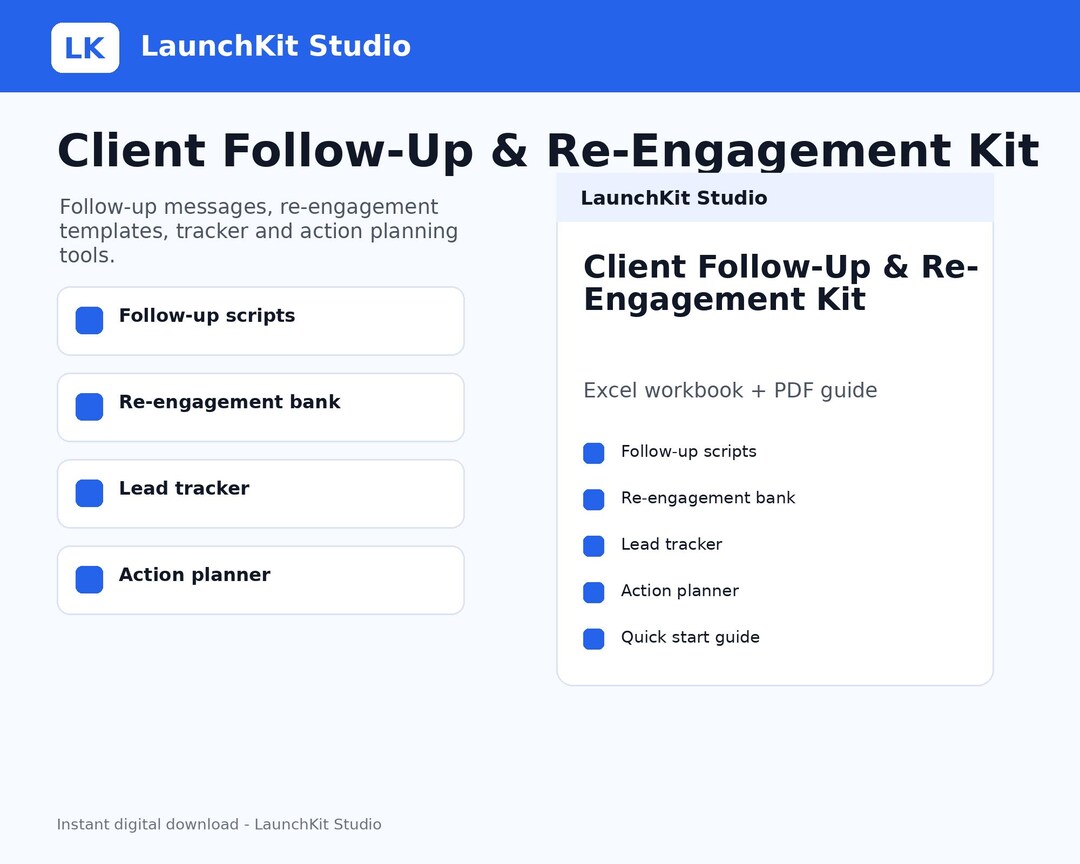Image resolution: width=1080 pixels, height=864 pixels.
Task: Select Action planner in the preview card list
Action: (x=680, y=590)
